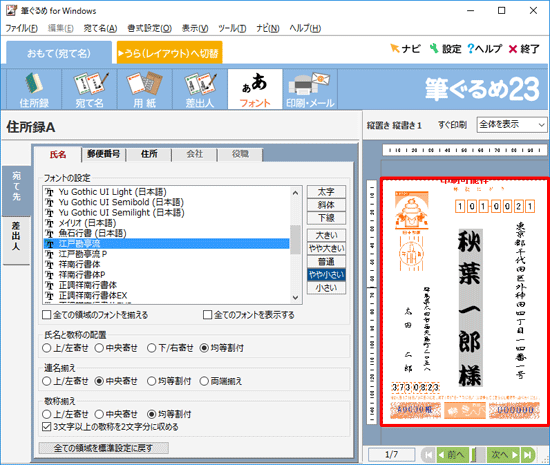This screenshot has width=550, height=465.
Task: Jump to last record in navigator
Action: coord(528,455)
